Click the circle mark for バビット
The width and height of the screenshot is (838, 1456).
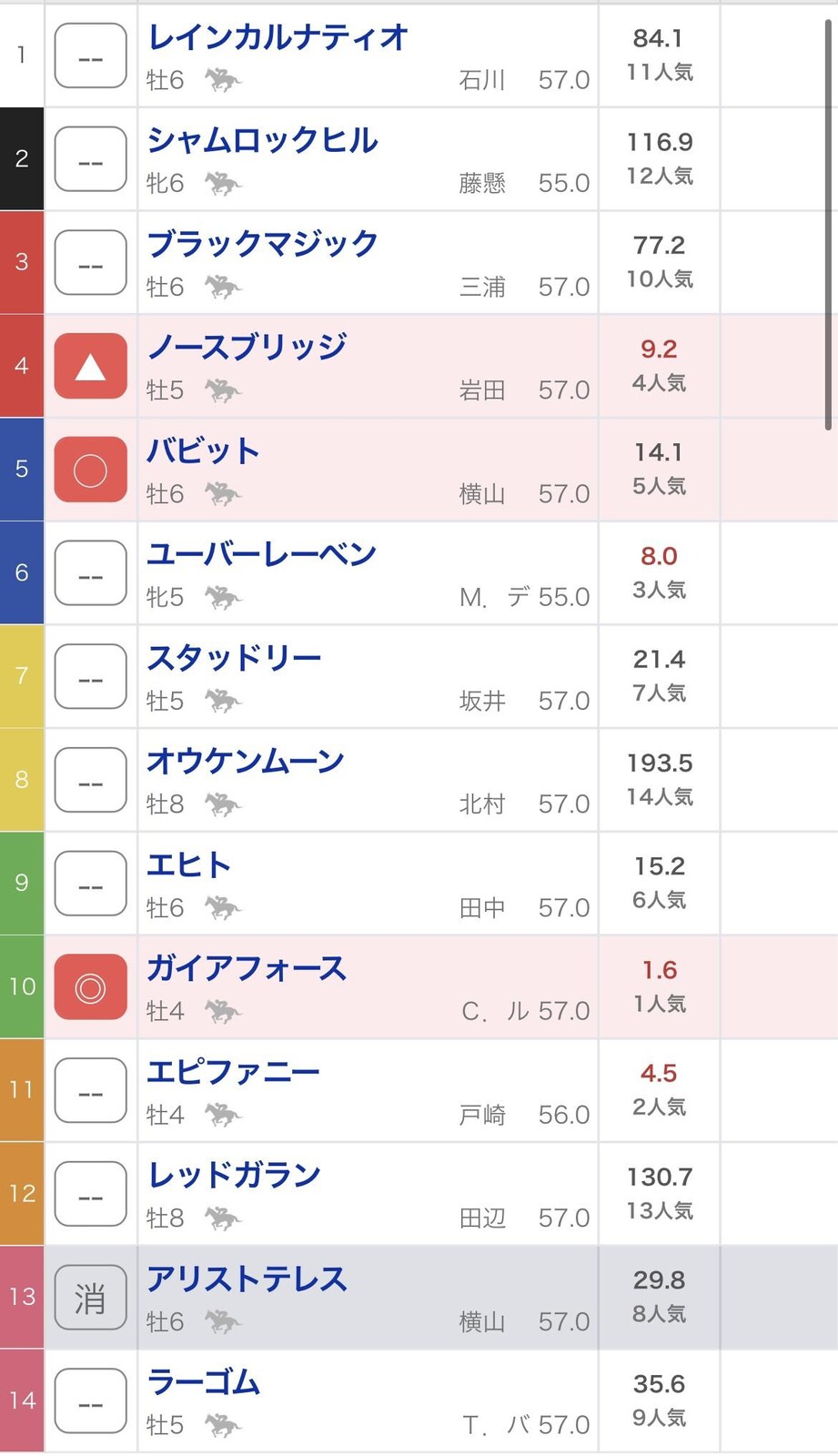click(90, 470)
